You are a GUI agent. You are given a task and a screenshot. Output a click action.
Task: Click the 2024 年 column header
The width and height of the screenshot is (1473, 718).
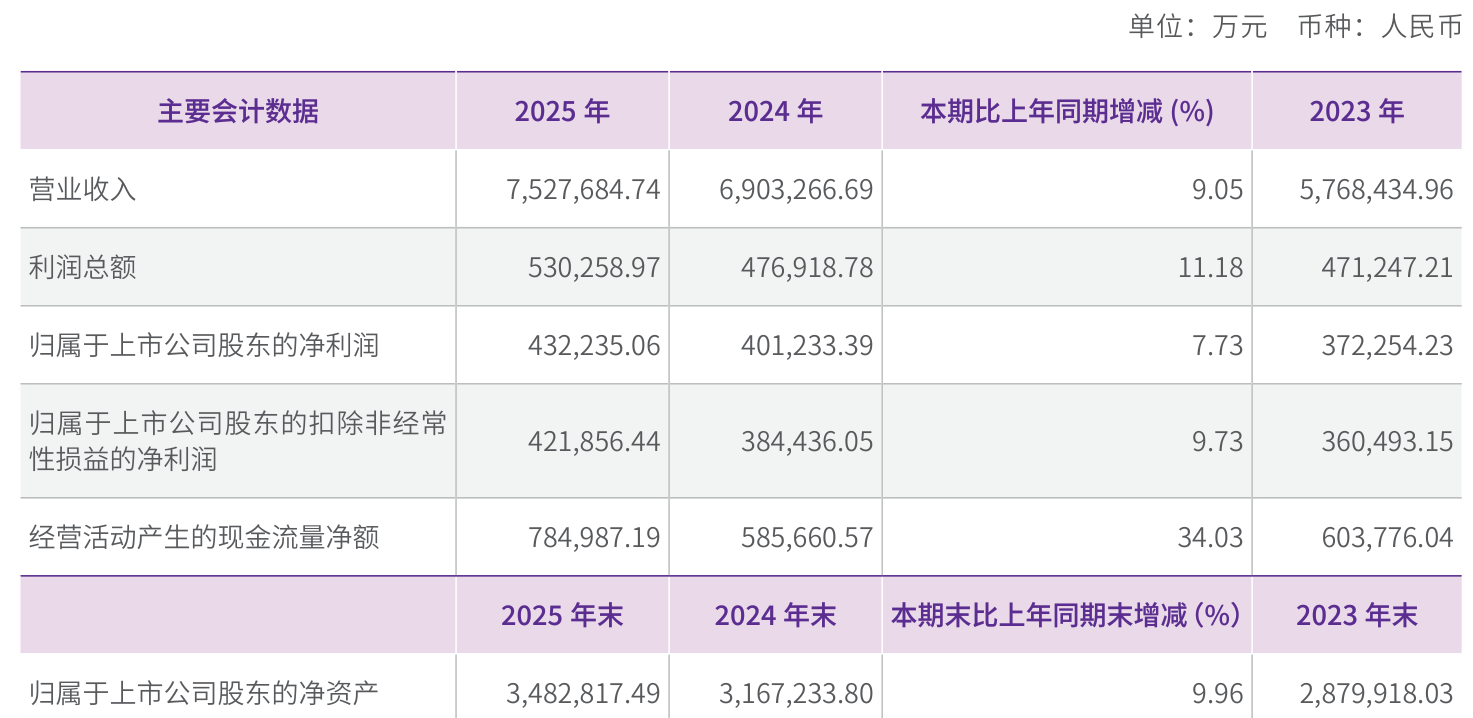775,111
